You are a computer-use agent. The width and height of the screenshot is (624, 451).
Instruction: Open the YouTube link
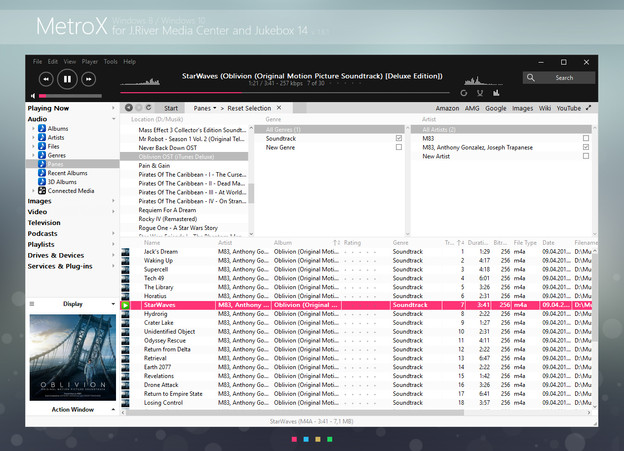(x=568, y=108)
